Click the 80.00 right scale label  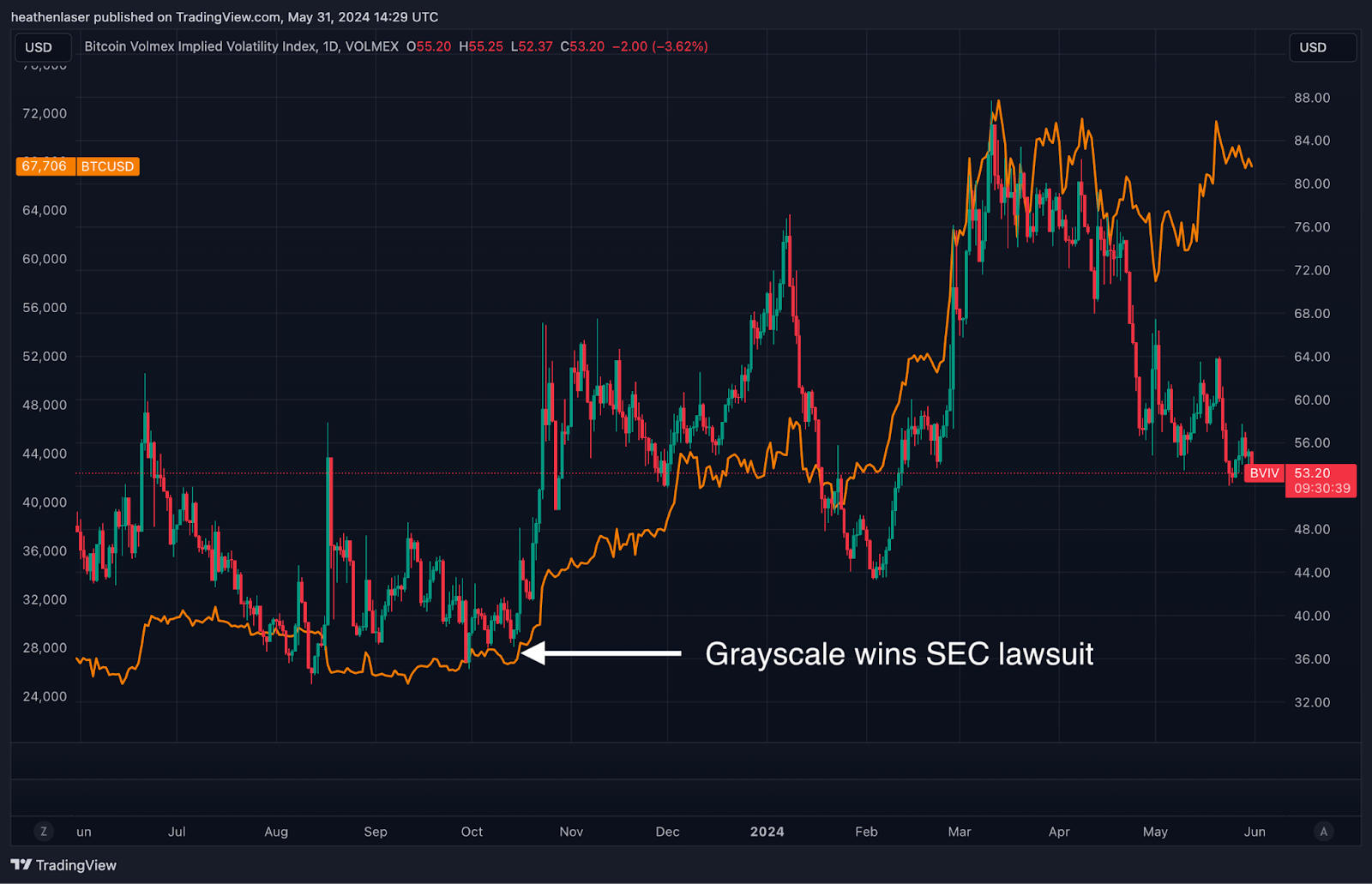click(1312, 183)
